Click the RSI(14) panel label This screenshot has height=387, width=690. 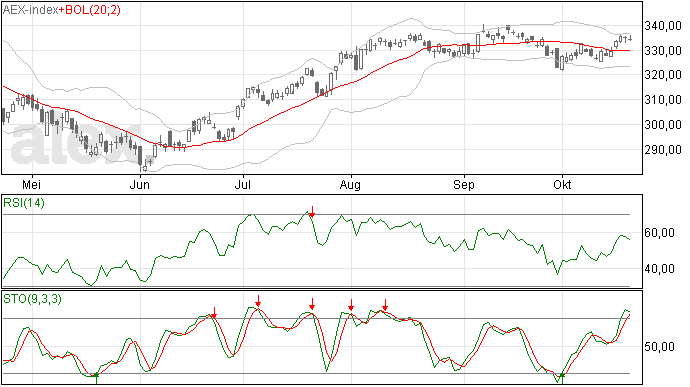[24, 203]
